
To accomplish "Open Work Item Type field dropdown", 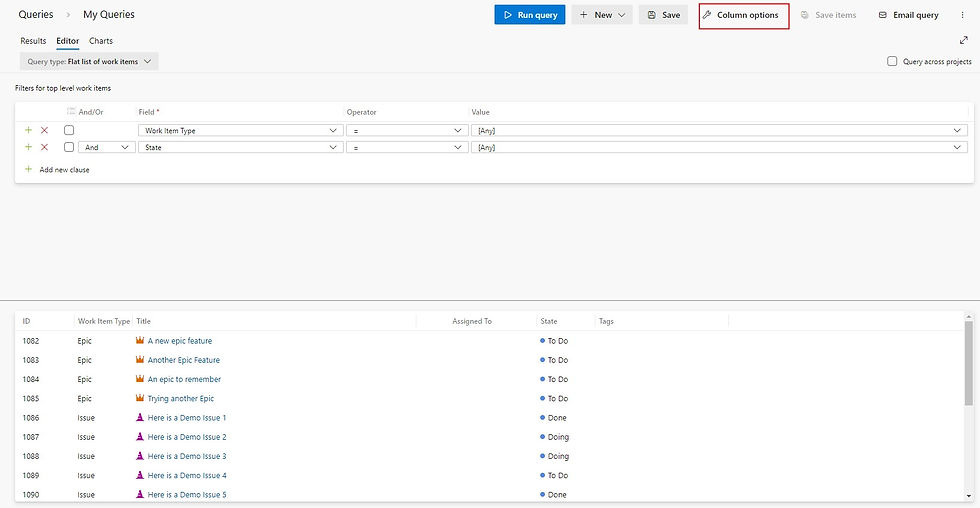I will [x=241, y=131].
